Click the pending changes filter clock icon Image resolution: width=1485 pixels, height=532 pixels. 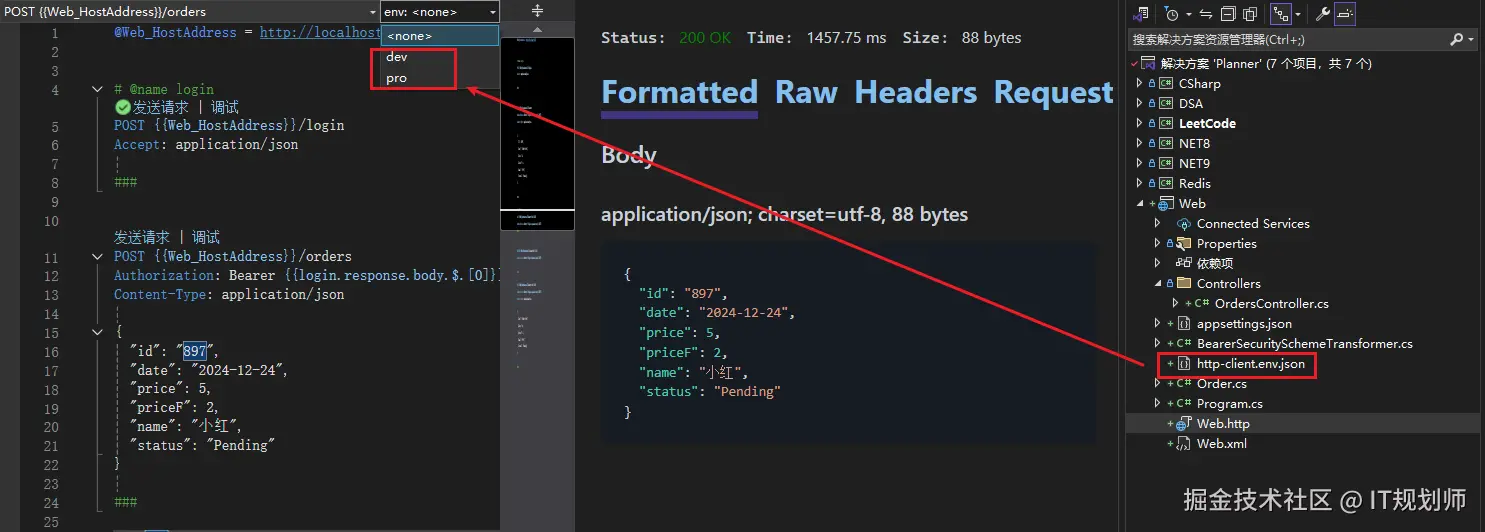1171,14
